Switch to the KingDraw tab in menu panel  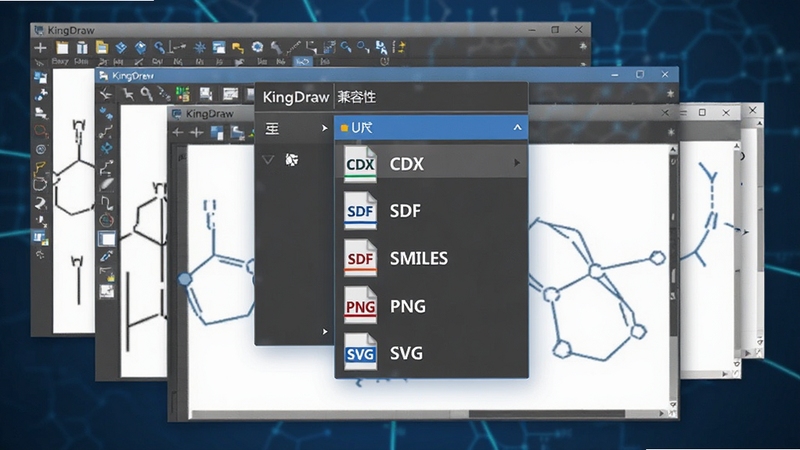[295, 97]
